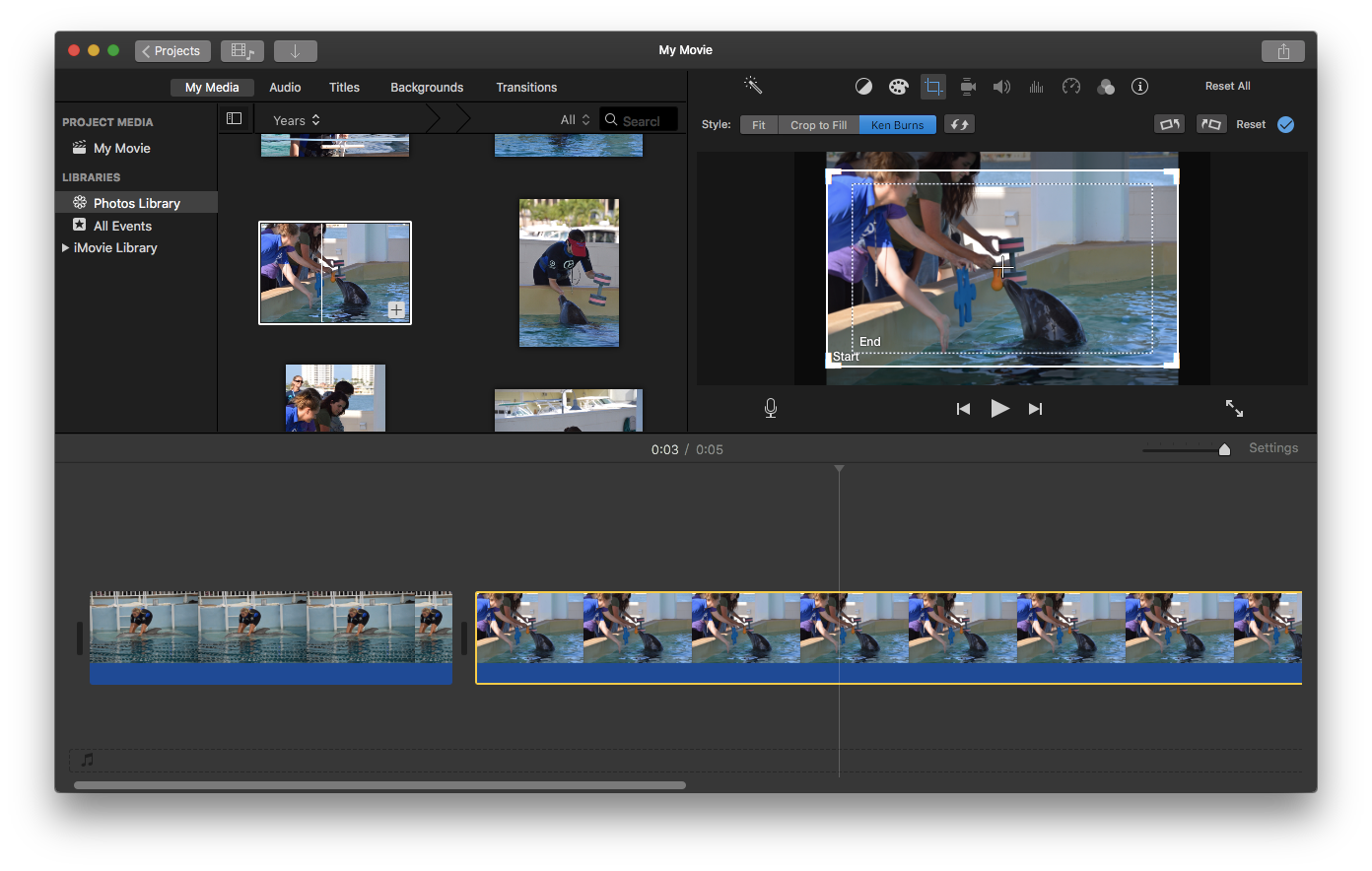Click the voiceover microphone icon
Viewport: 1372px width, 871px height.
coord(771,408)
